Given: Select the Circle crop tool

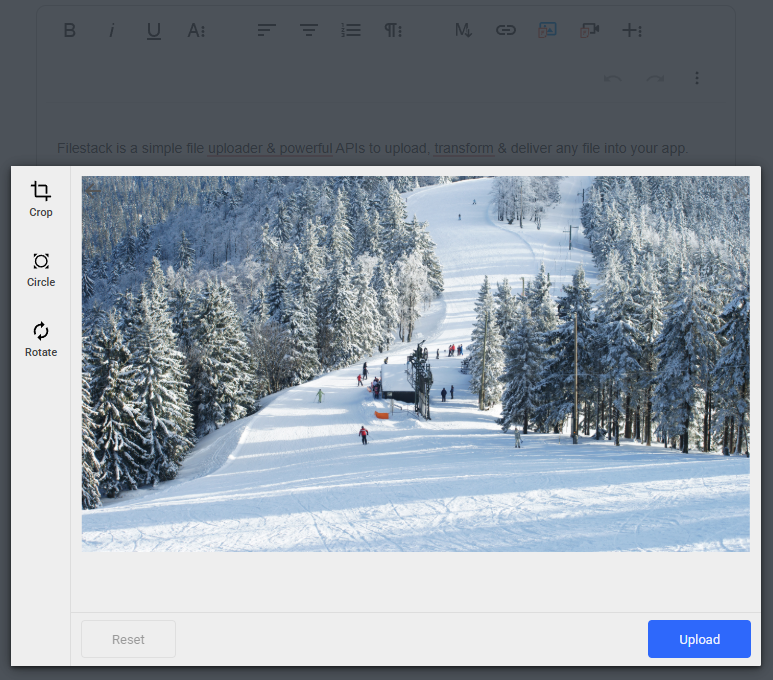Looking at the screenshot, I should (40, 270).
